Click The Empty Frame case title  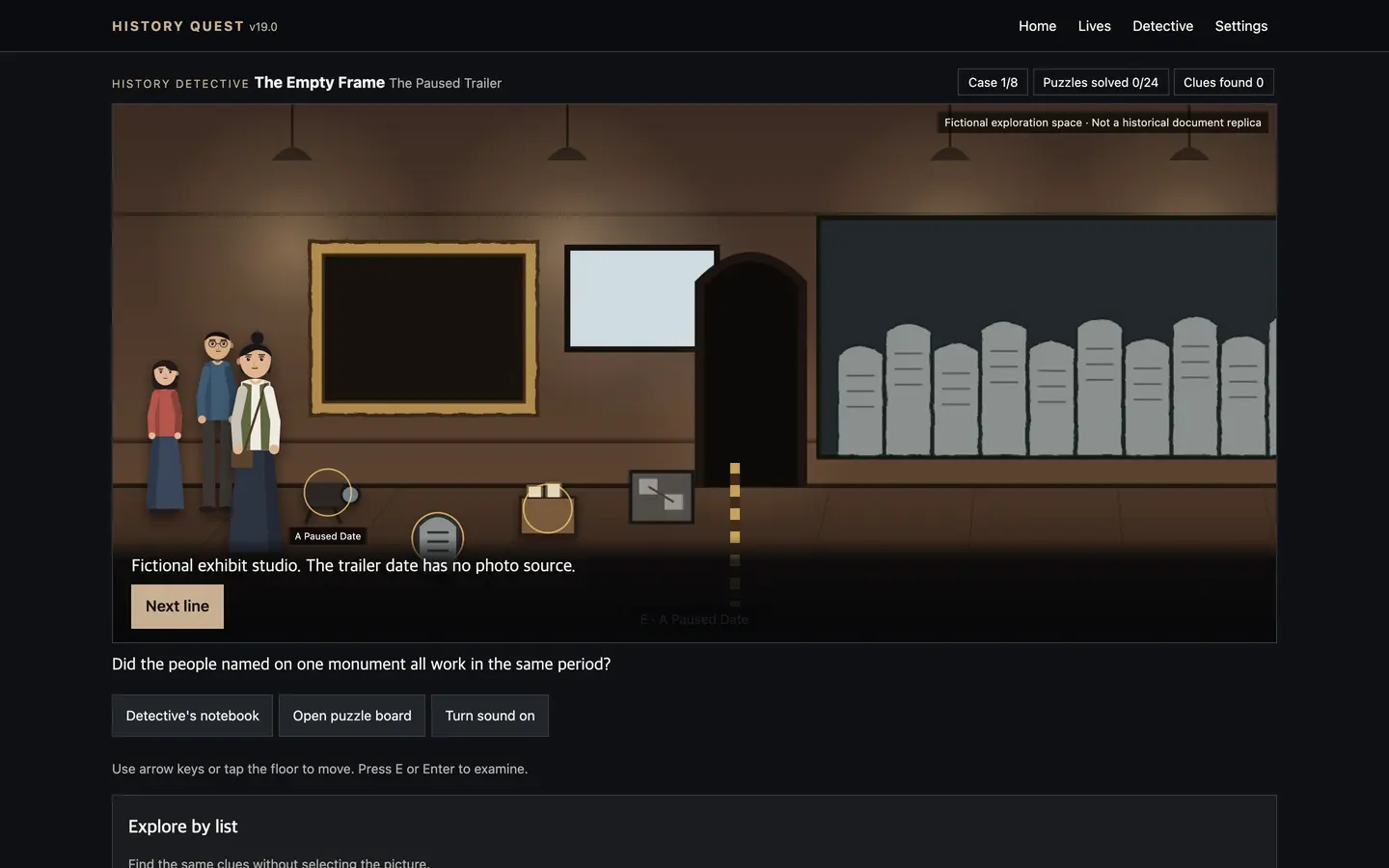[319, 82]
